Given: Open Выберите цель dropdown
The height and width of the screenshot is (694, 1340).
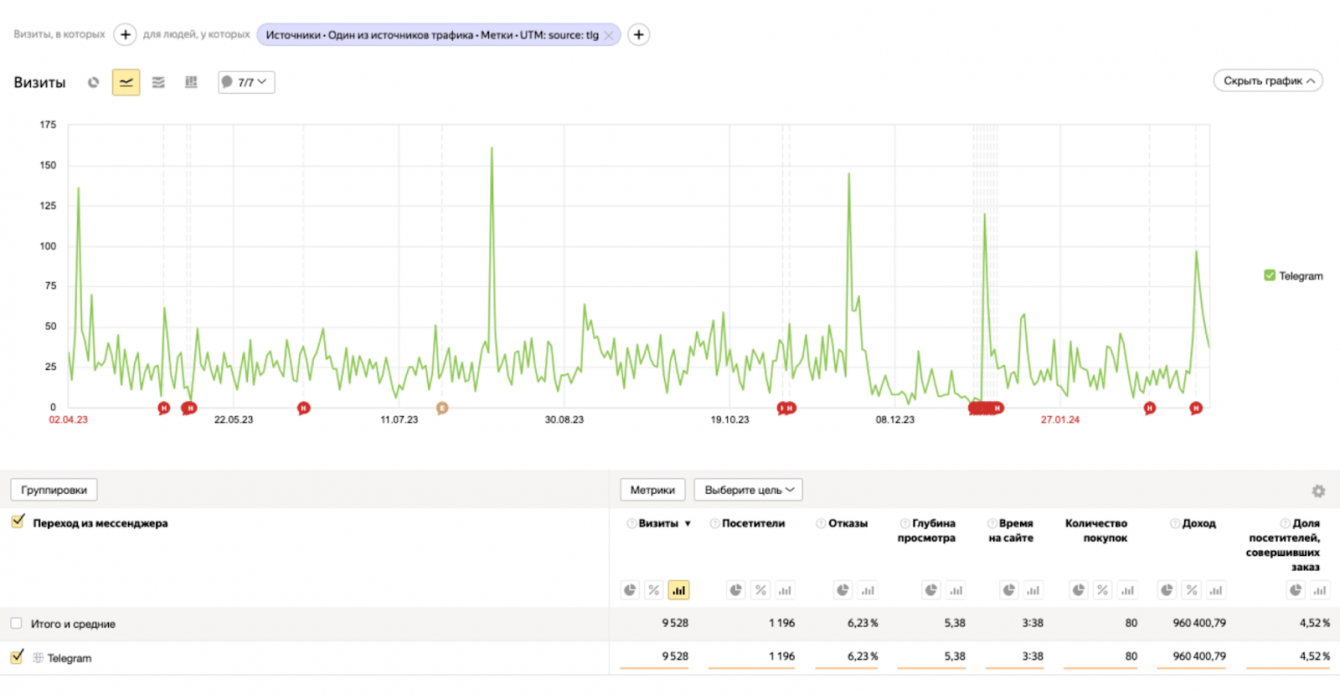Looking at the screenshot, I should tap(748, 490).
